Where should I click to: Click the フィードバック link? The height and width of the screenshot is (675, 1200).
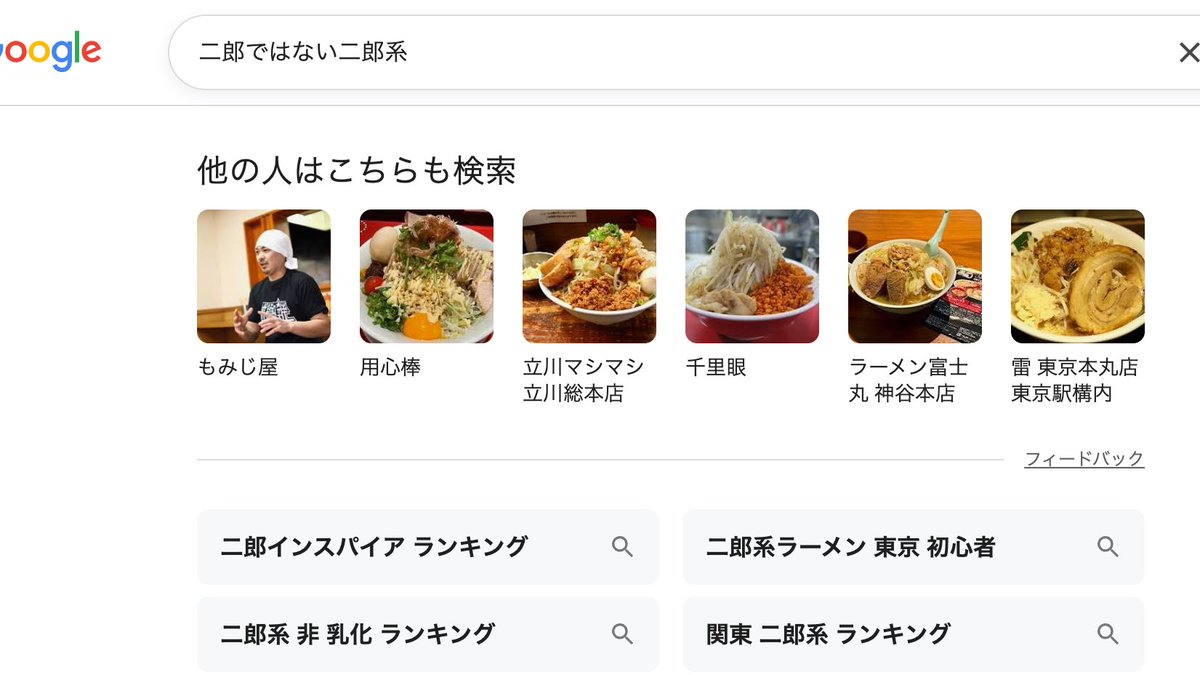[1084, 459]
